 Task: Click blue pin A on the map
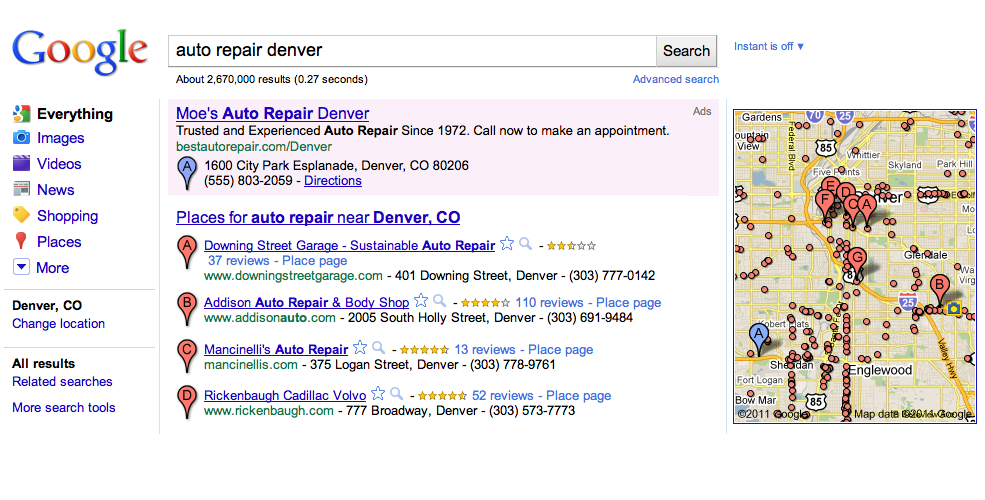coord(759,338)
